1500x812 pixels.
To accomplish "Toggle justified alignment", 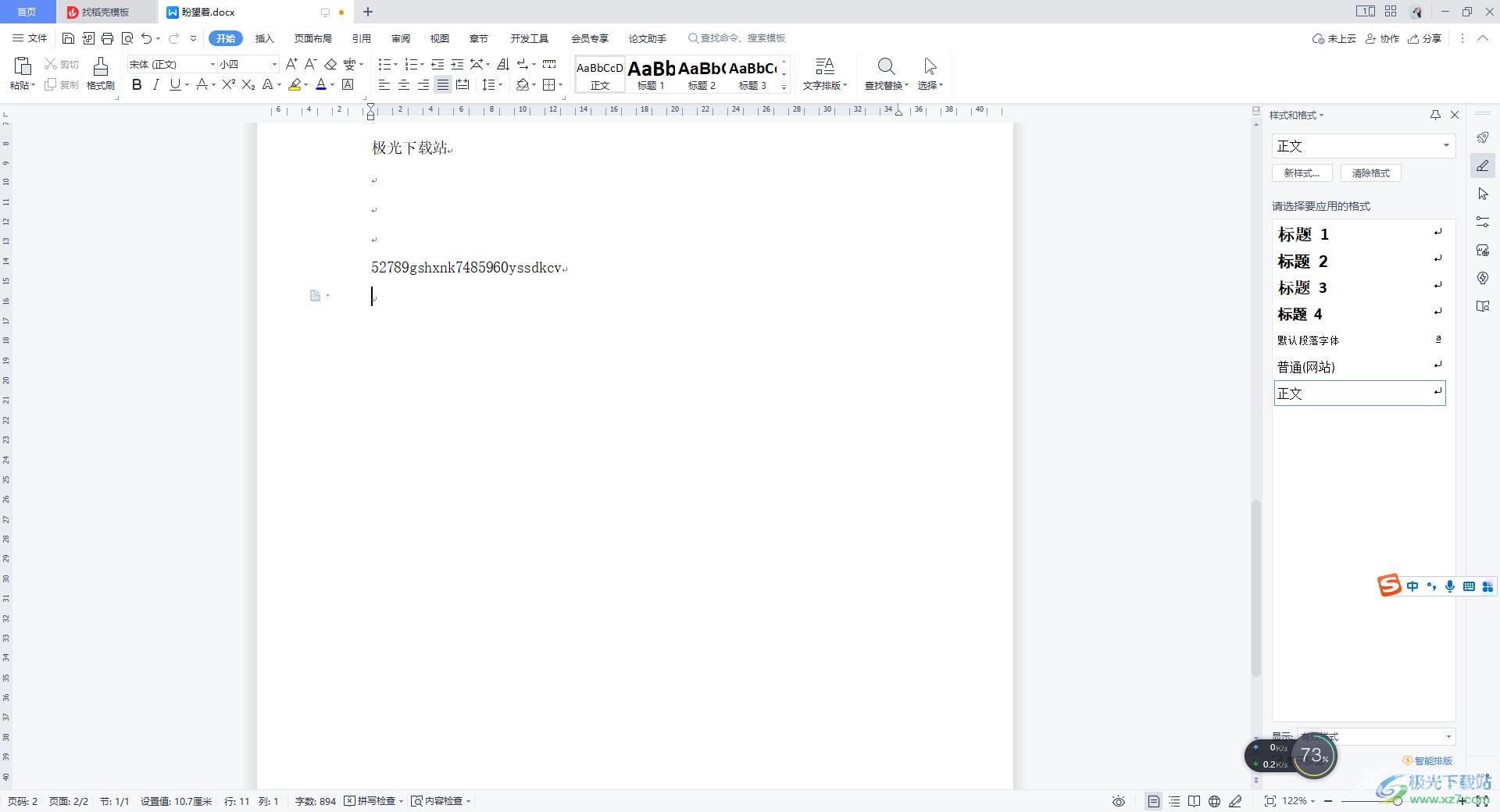I will point(443,84).
